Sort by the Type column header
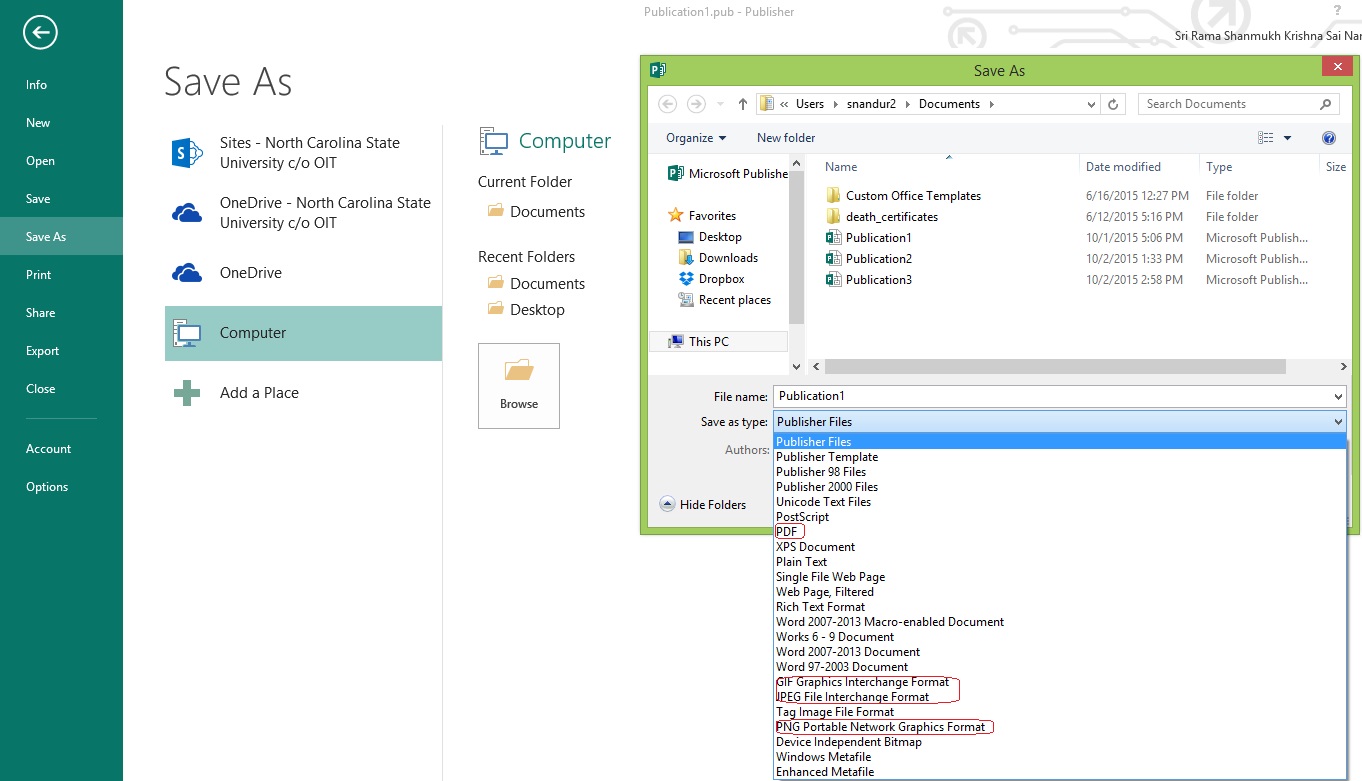This screenshot has height=781, width=1362. pos(1219,167)
